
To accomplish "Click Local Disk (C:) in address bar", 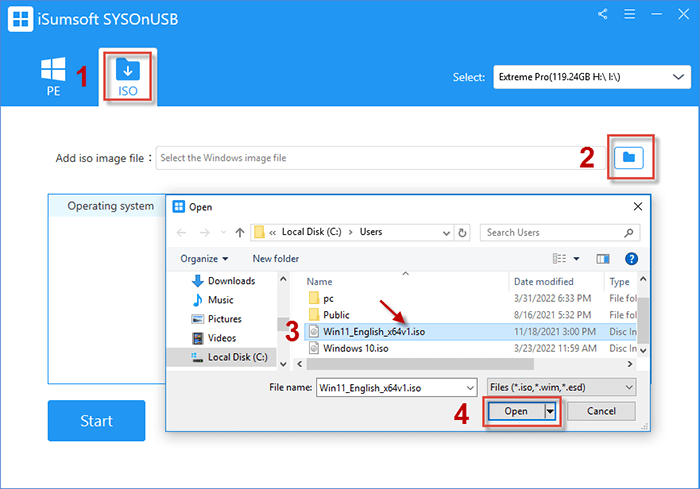I will pos(311,232).
